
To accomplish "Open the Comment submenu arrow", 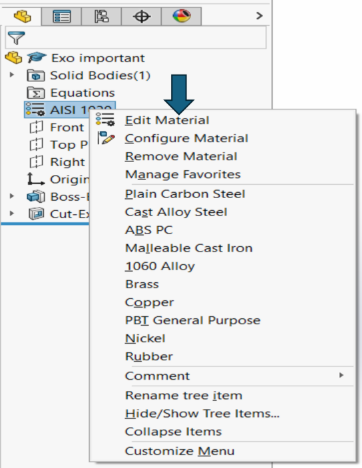I will pyautogui.click(x=341, y=375).
